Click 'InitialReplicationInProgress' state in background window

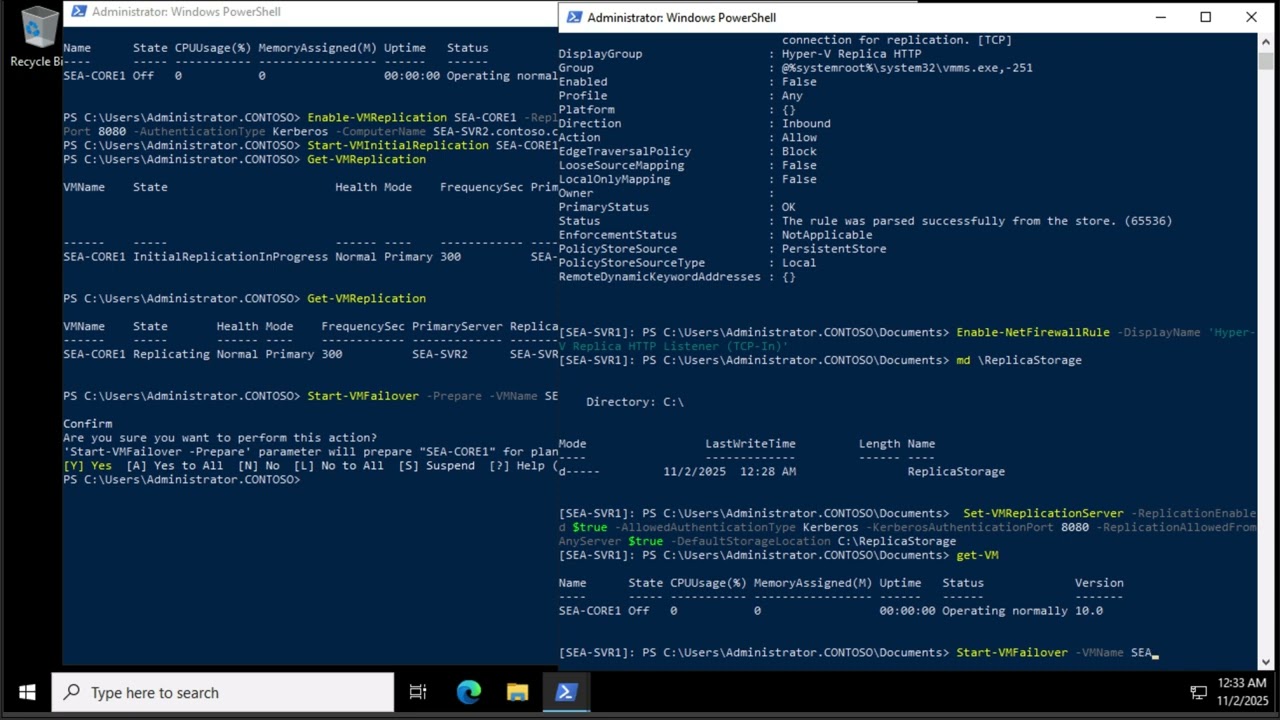(x=230, y=257)
